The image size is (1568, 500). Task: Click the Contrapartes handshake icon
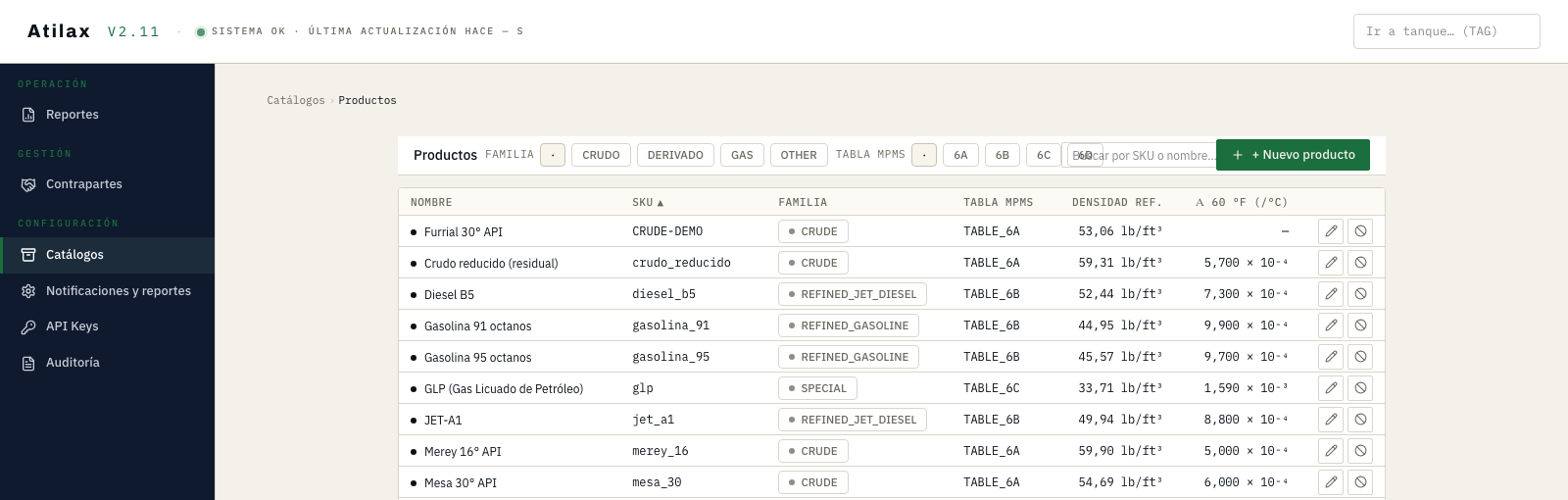pos(28,184)
